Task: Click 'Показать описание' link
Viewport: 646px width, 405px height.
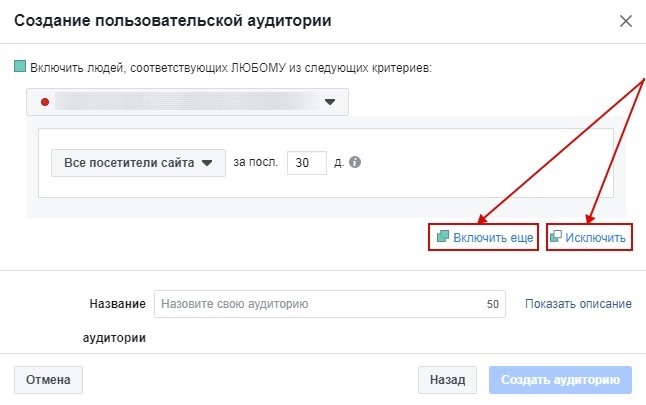Action: (x=578, y=304)
